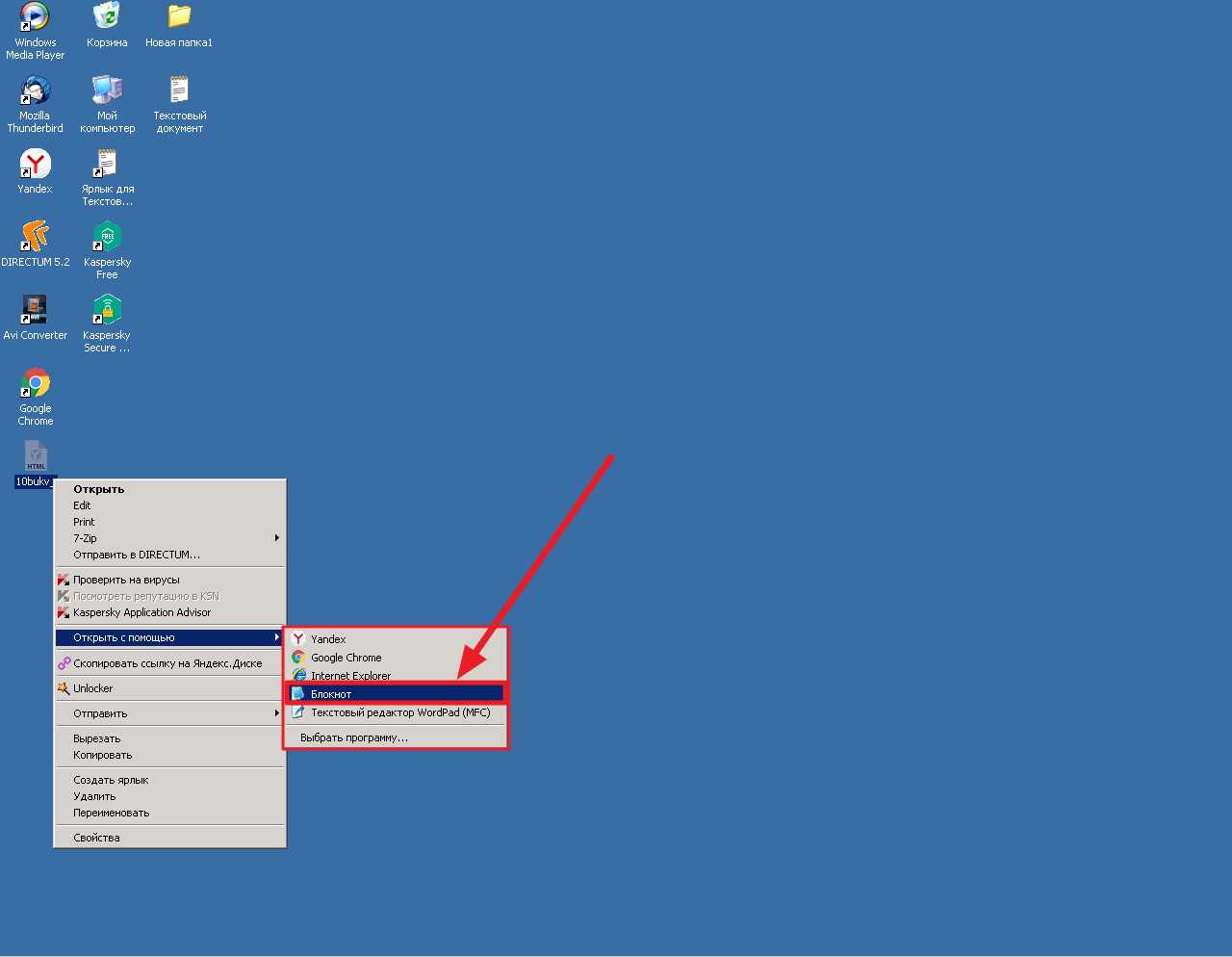
Task: Launch Avi Converter shortcut
Action: (x=35, y=311)
